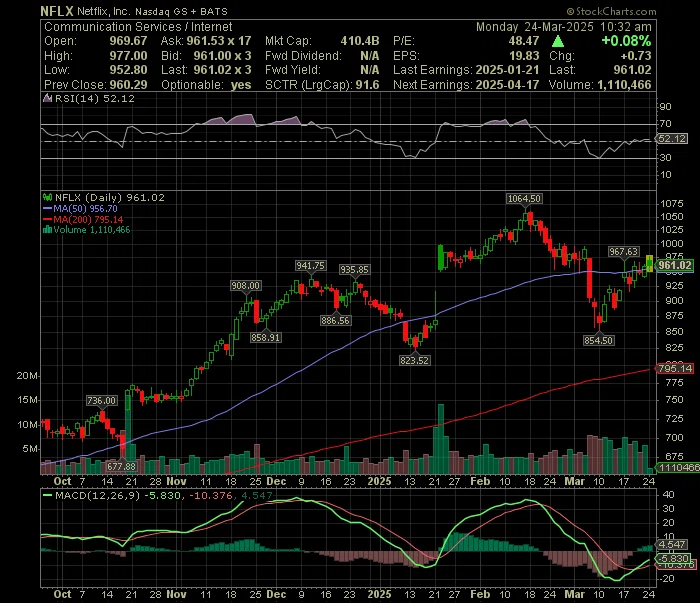The height and width of the screenshot is (603, 700).
Task: Click the 1050 price axis label
Action: pos(671,216)
